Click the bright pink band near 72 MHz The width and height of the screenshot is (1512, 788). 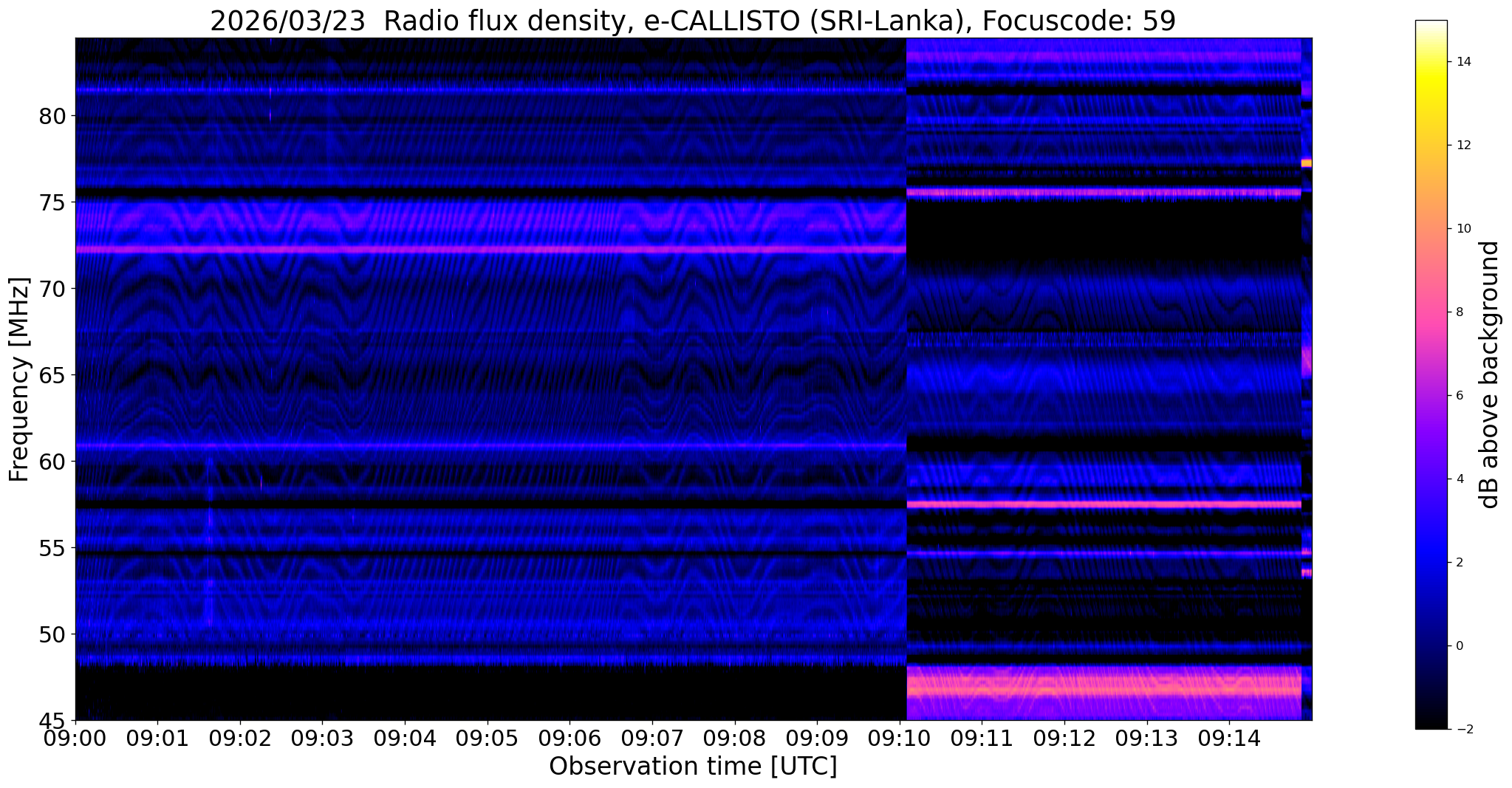click(x=490, y=250)
